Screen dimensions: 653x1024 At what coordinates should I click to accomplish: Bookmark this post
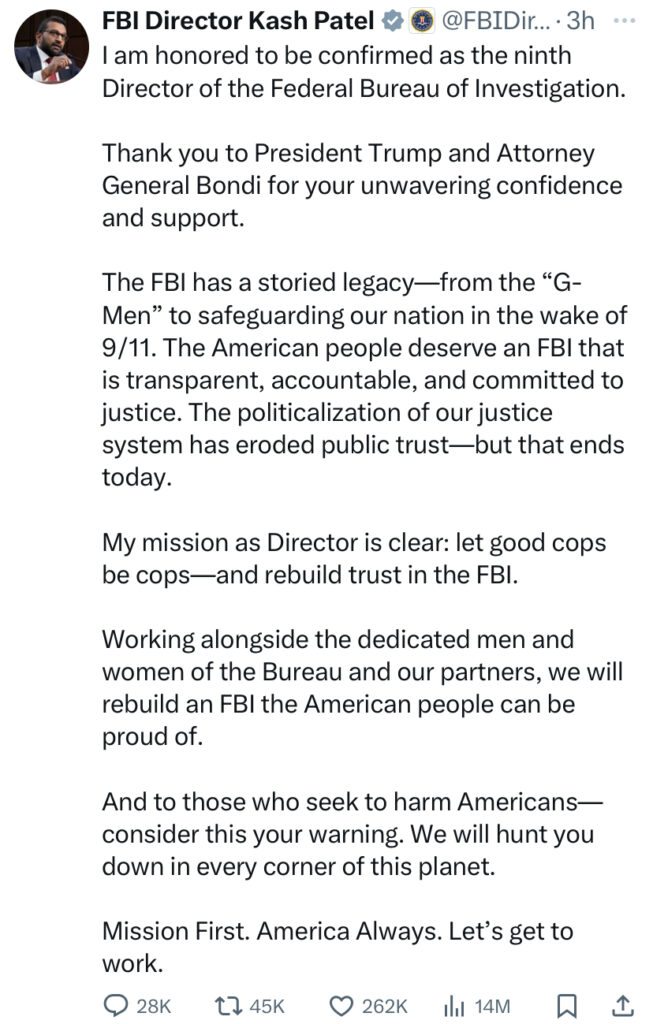coord(567,1006)
